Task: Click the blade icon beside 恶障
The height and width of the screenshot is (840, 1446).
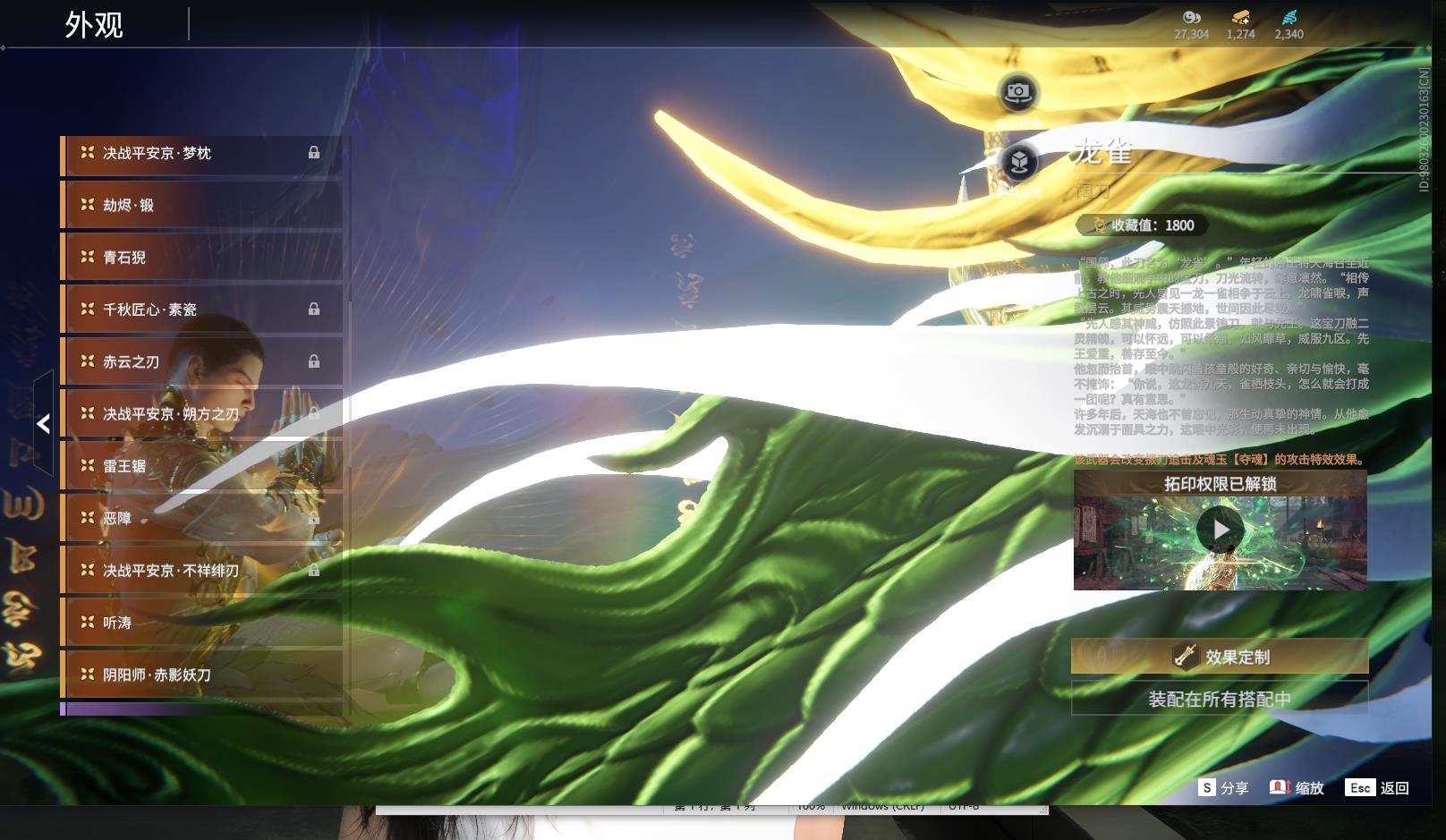Action: point(87,517)
